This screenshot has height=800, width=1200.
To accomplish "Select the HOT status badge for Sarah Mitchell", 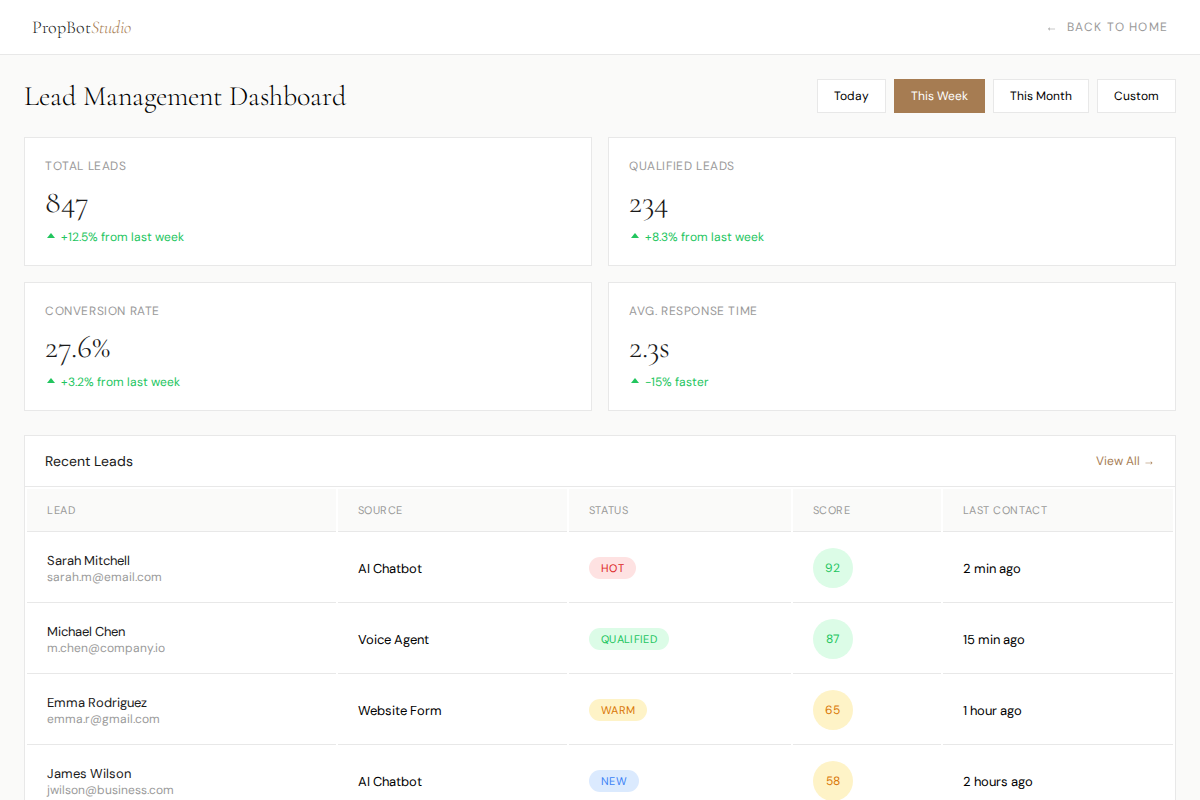I will pyautogui.click(x=612, y=567).
